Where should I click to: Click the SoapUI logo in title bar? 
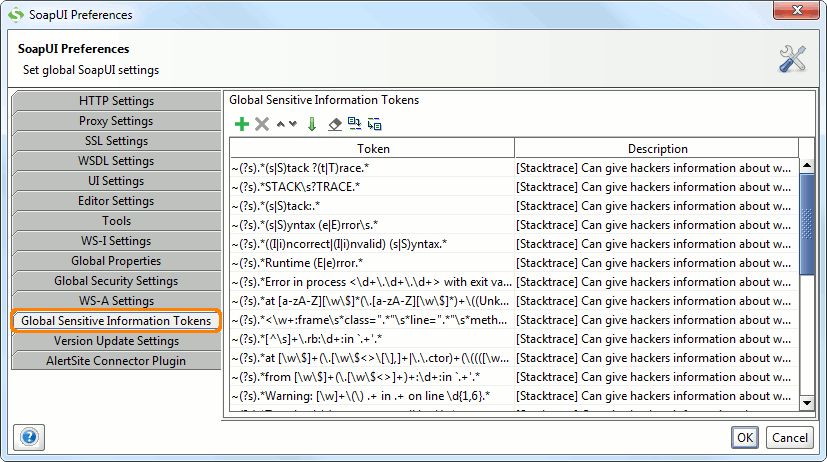(16, 15)
